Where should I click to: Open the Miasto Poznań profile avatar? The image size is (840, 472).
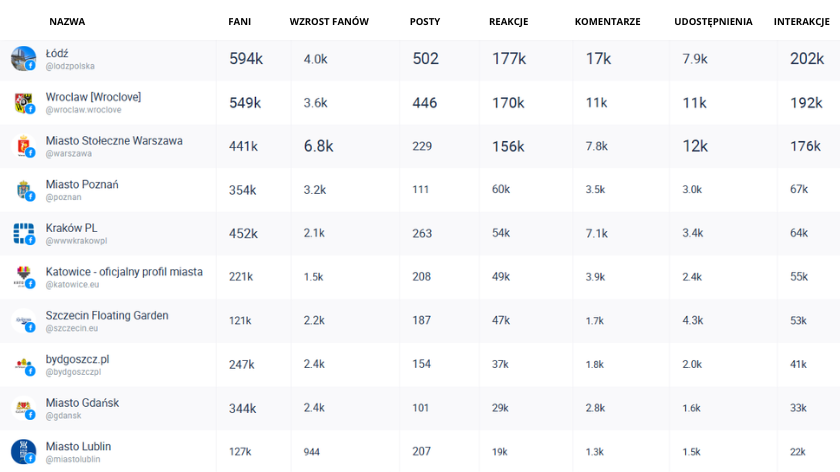pyautogui.click(x=24, y=190)
